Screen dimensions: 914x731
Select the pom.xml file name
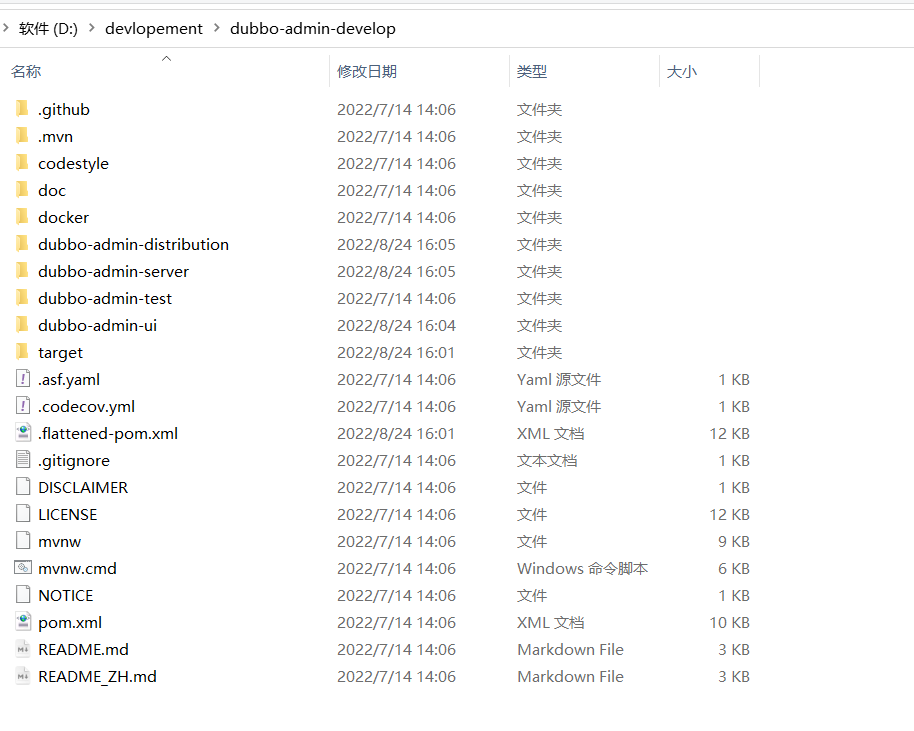[x=70, y=623]
